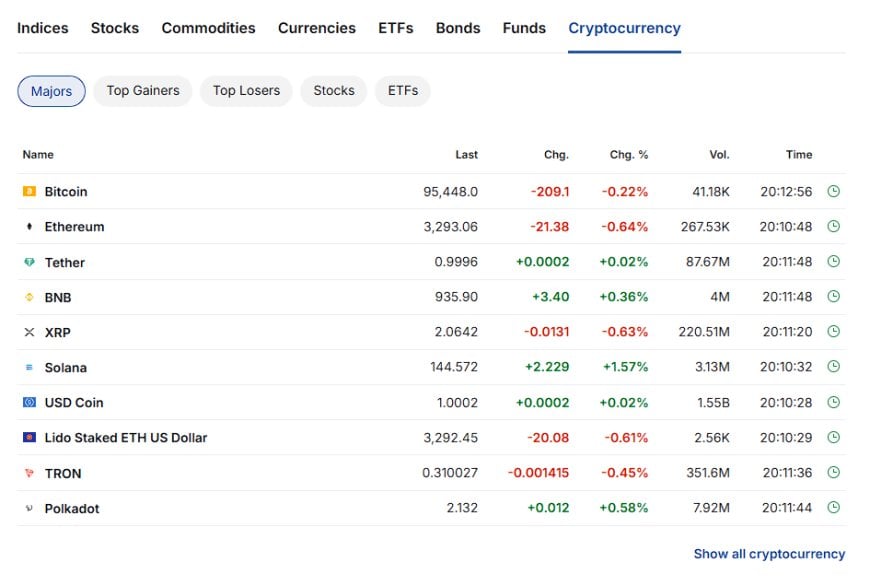Open the Bonds tab
Viewport: 870px width, 586px height.
458,28
